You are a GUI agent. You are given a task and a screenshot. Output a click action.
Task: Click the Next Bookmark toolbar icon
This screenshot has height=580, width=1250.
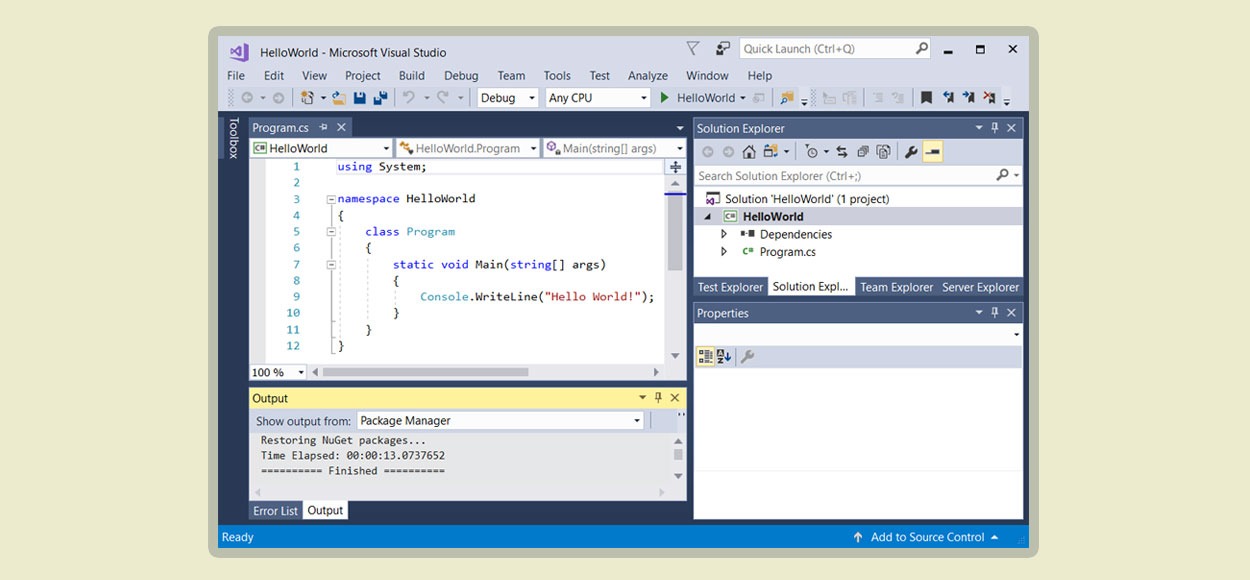point(968,98)
